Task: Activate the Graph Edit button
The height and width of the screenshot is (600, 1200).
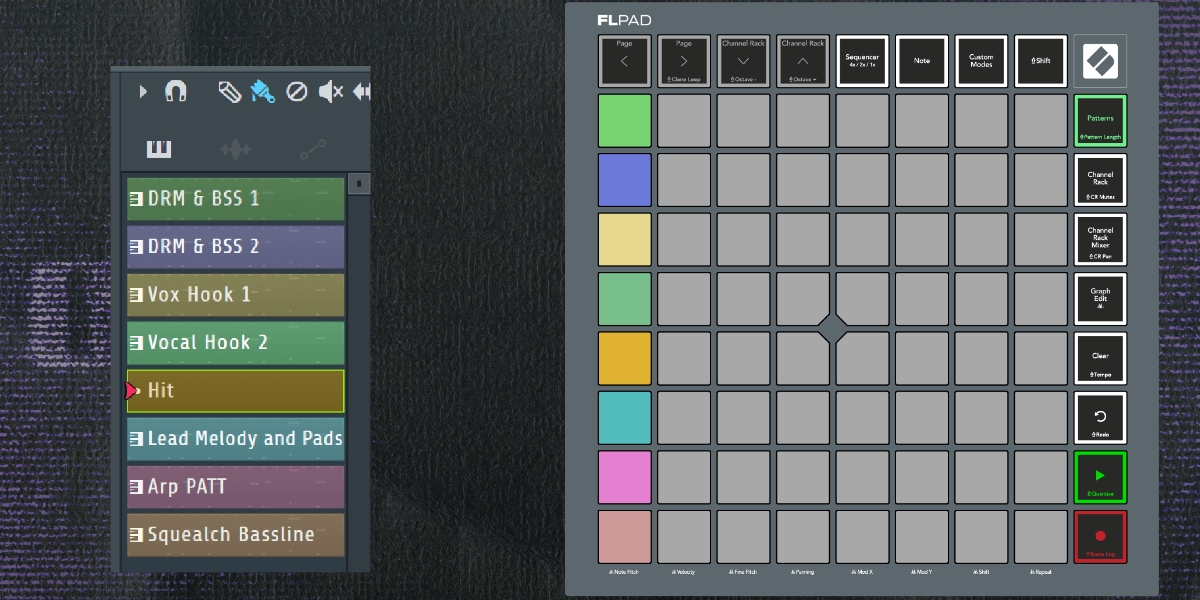Action: 1100,299
